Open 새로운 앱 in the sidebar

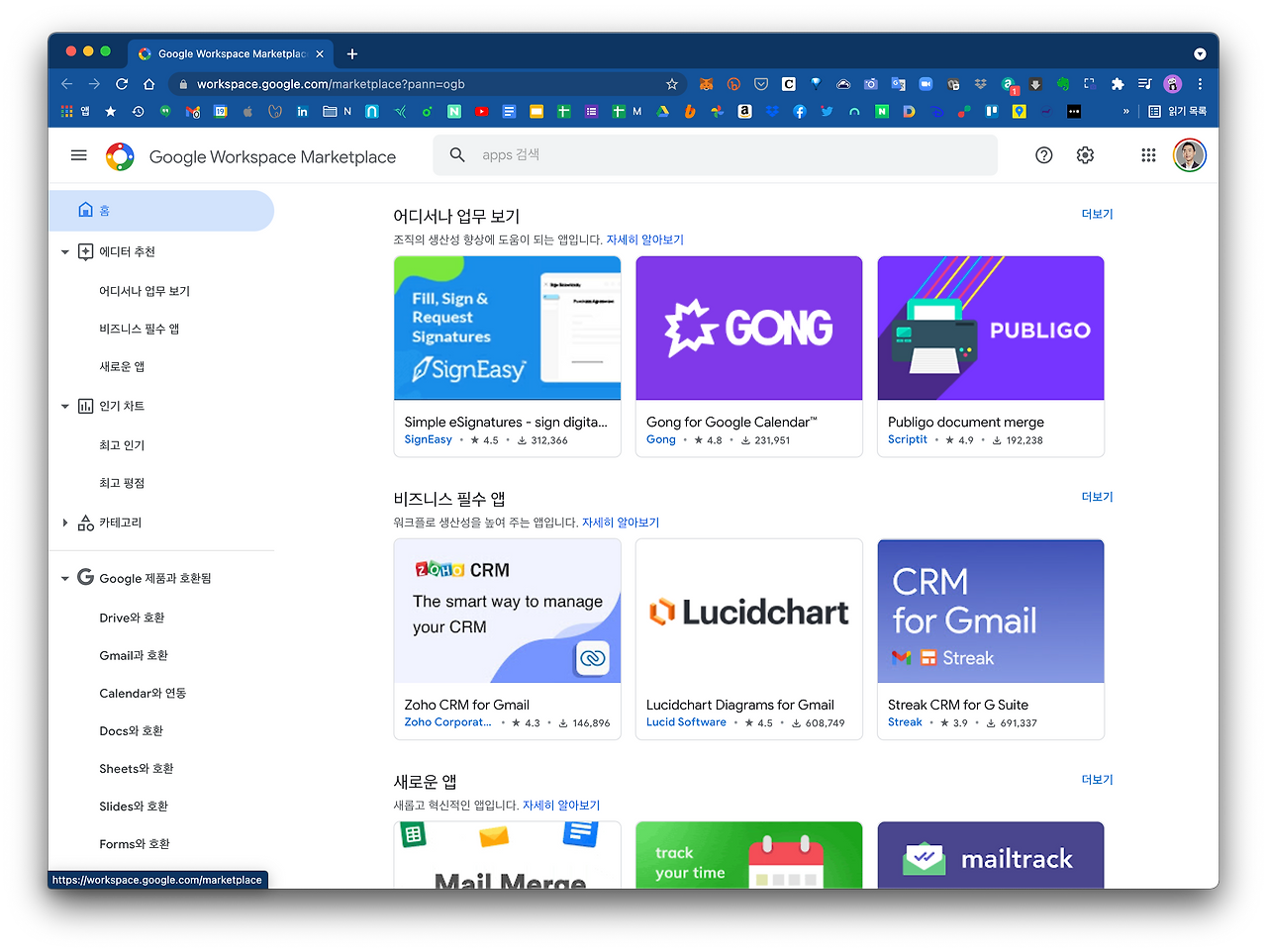122,366
